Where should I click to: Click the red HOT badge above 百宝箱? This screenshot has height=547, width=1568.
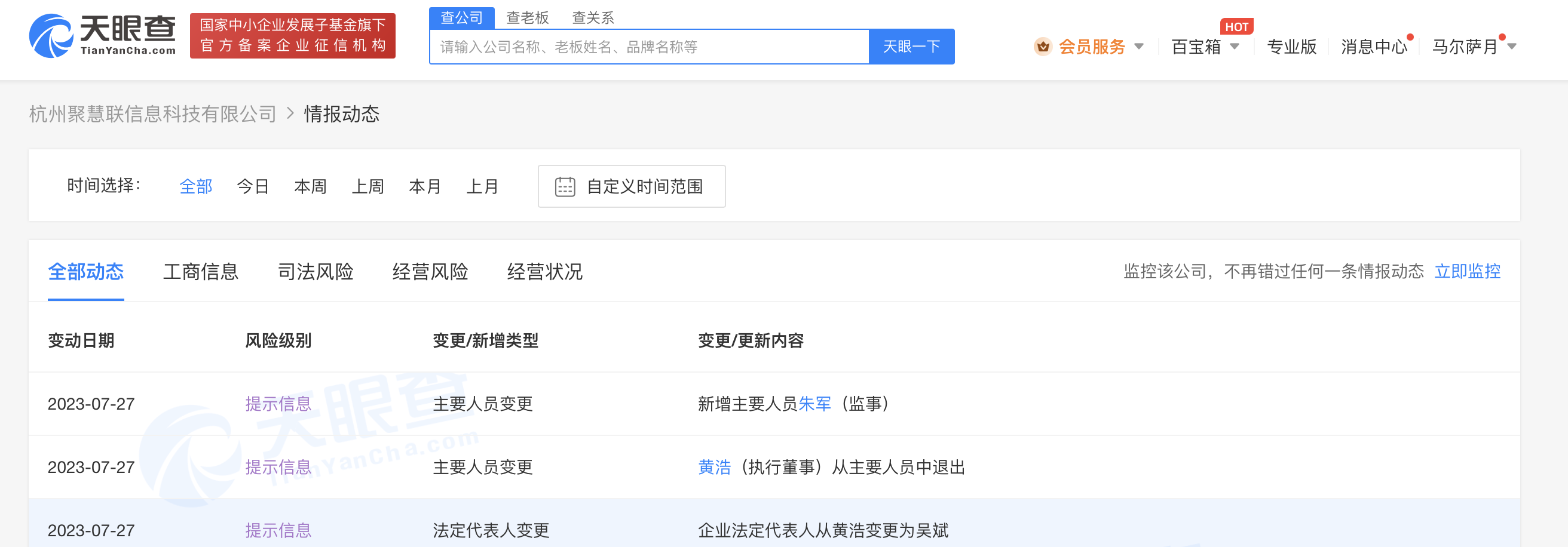[1236, 27]
